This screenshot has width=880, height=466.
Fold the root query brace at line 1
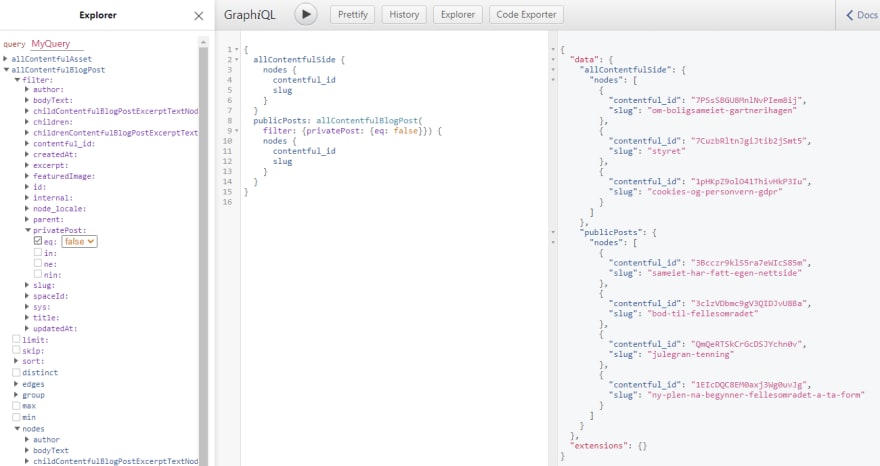pyautogui.click(x=236, y=49)
